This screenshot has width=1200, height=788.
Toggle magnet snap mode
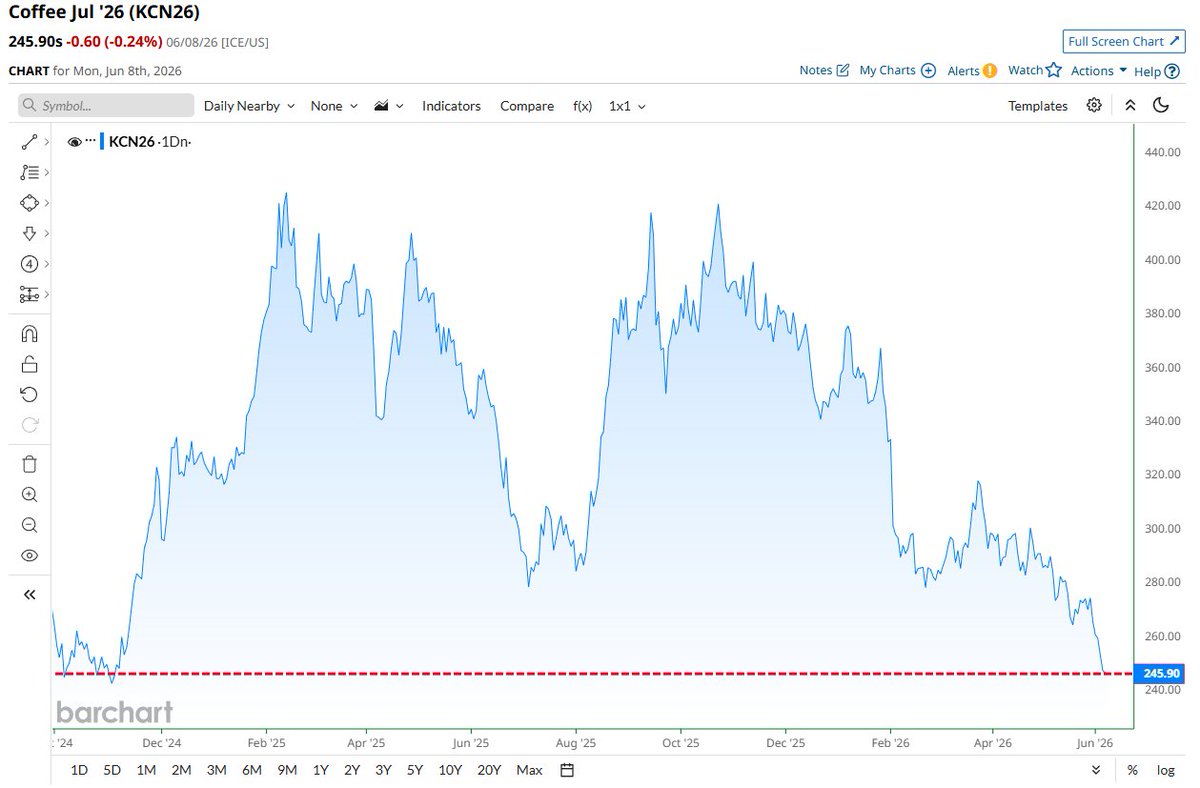(29, 334)
